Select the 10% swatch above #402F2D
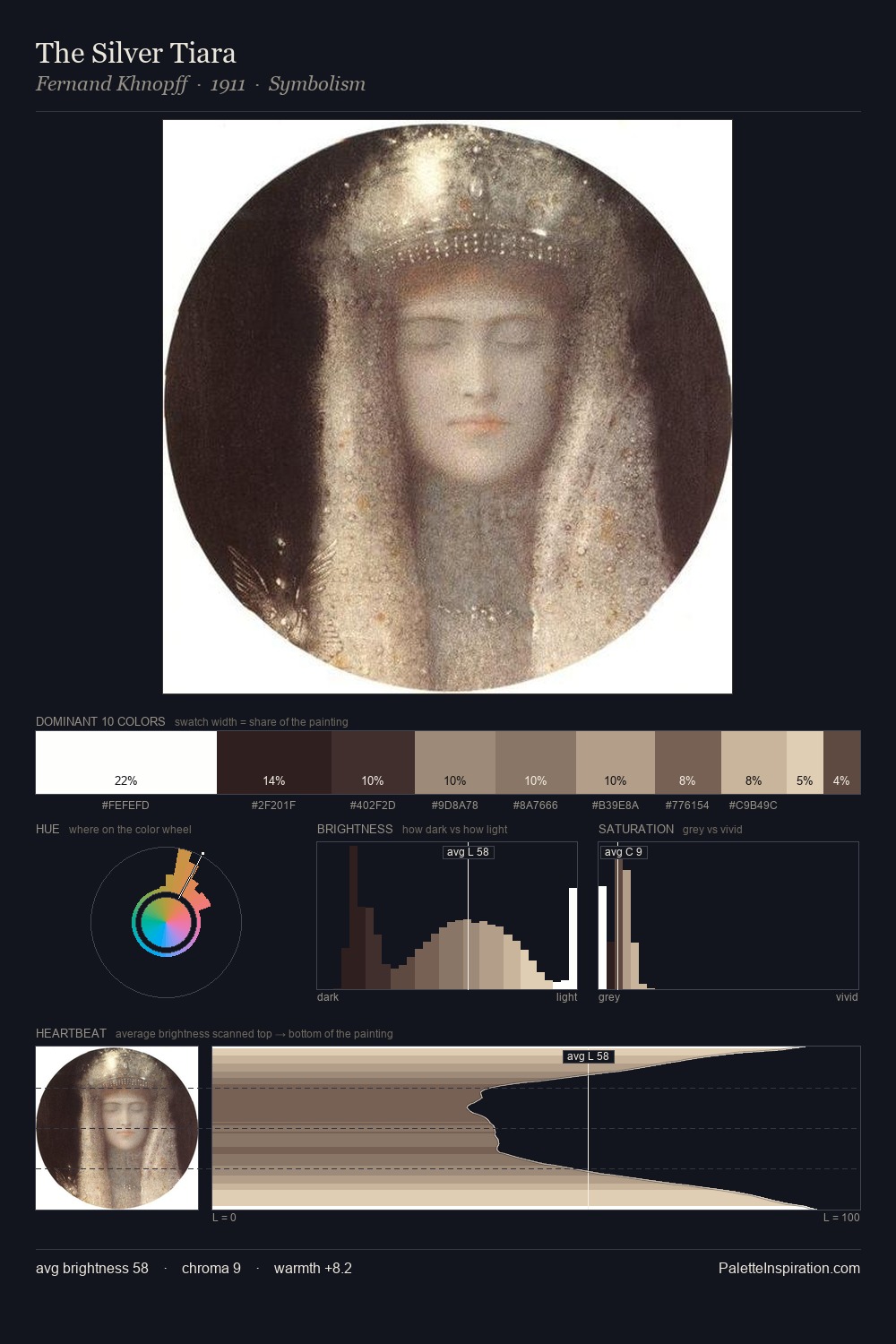The image size is (896, 1344). (x=373, y=762)
